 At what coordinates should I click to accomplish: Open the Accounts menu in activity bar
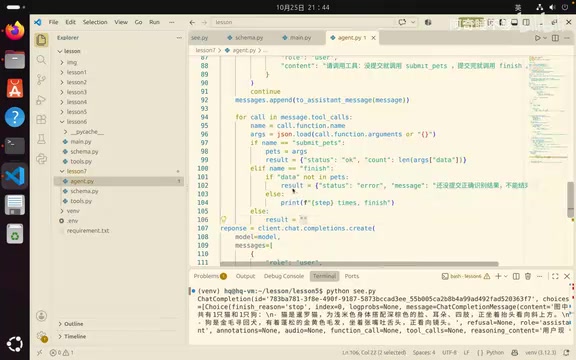tap(41, 316)
